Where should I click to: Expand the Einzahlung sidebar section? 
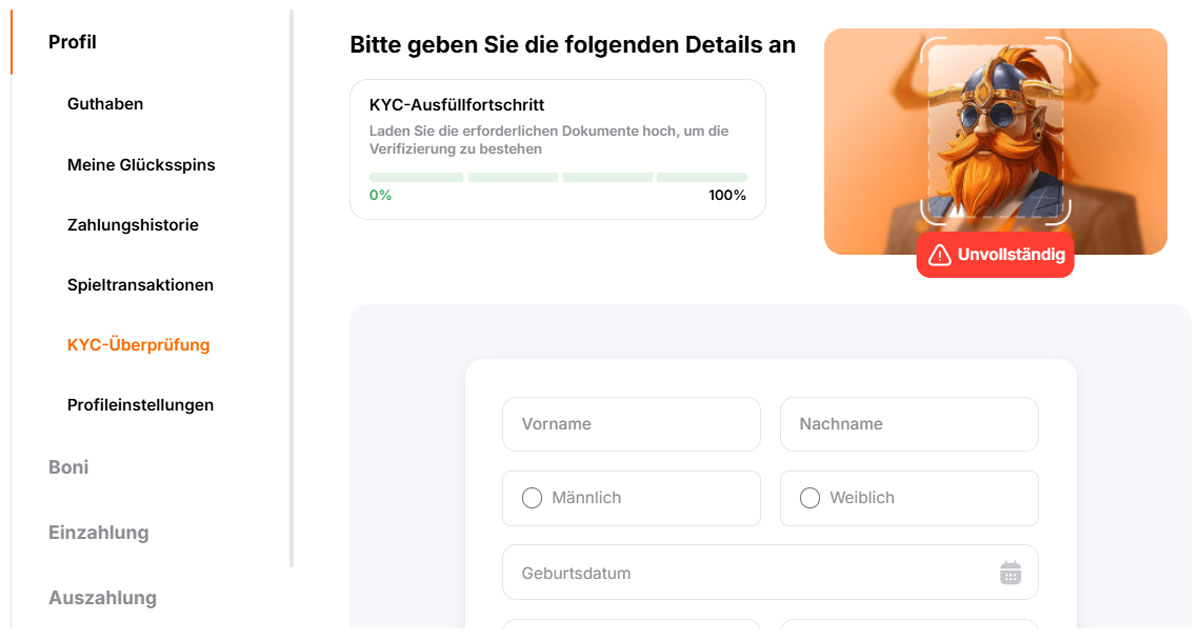point(98,532)
